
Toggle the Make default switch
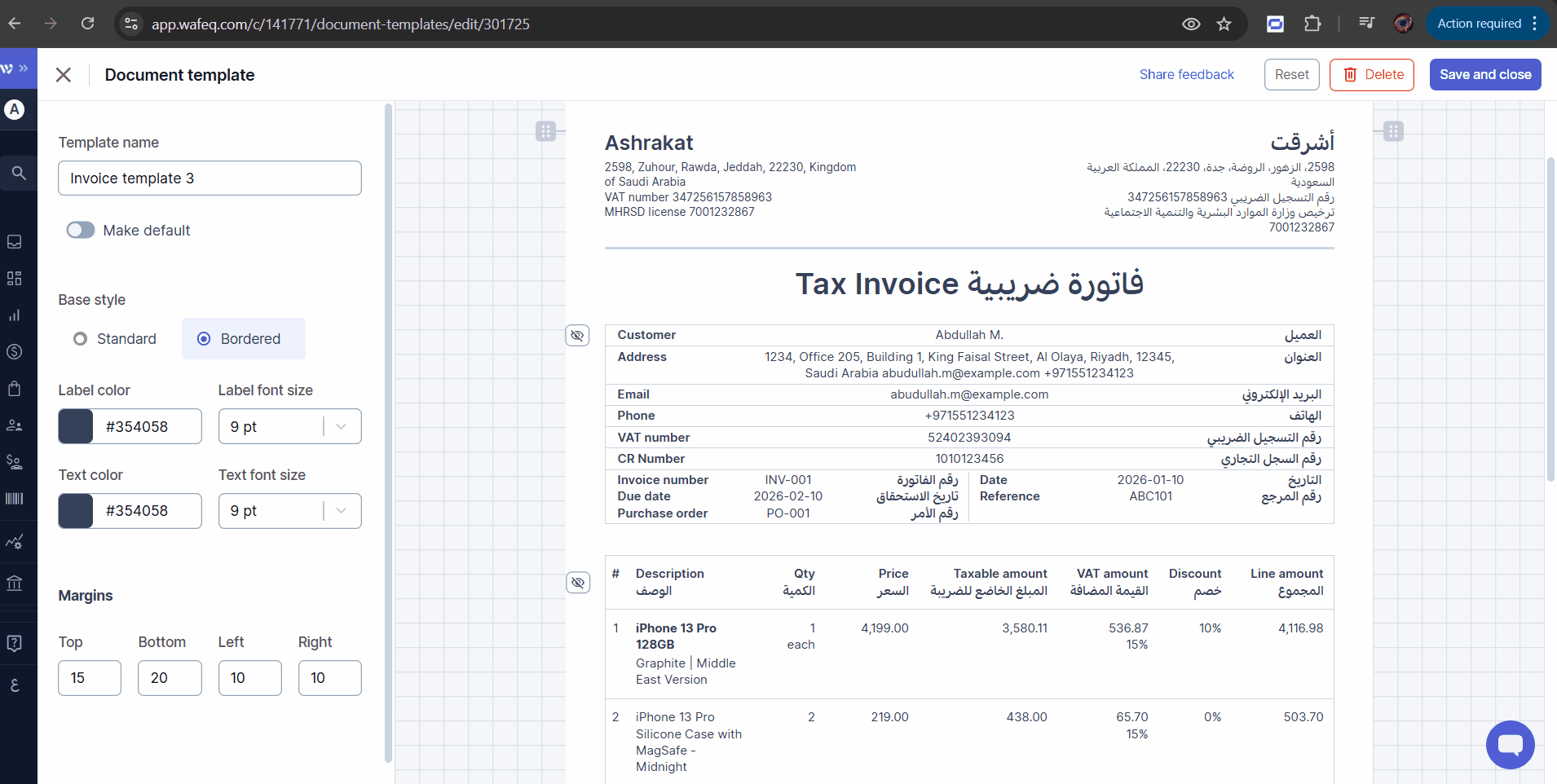click(x=81, y=231)
